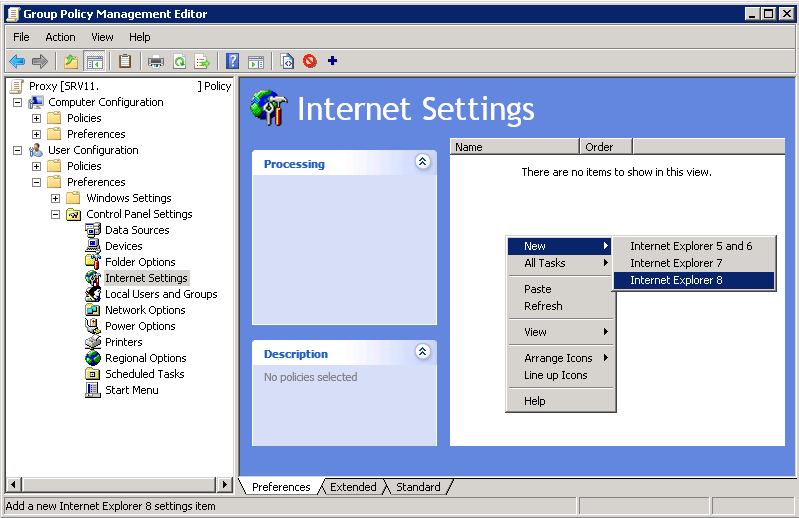Go up one level with folder arrow icon

71,62
